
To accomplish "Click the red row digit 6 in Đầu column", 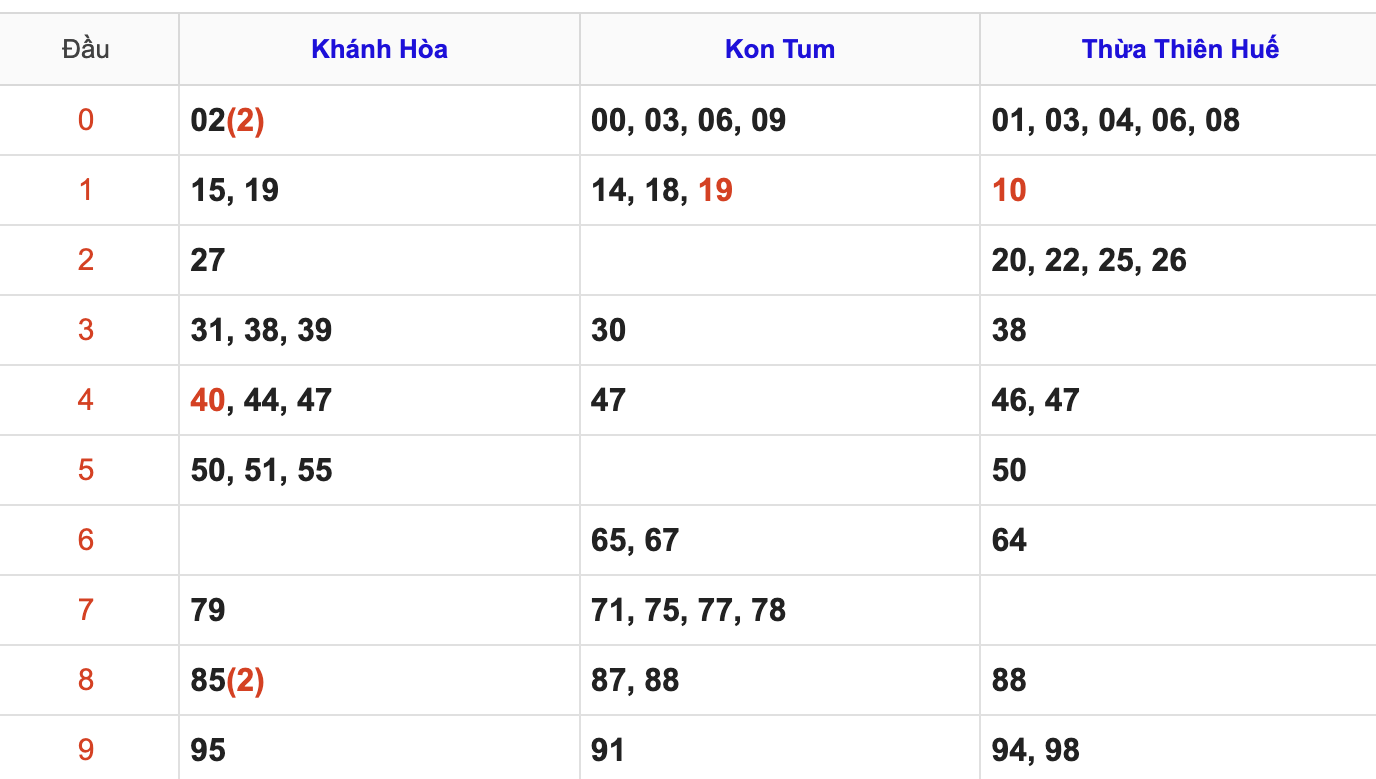I will point(86,540).
